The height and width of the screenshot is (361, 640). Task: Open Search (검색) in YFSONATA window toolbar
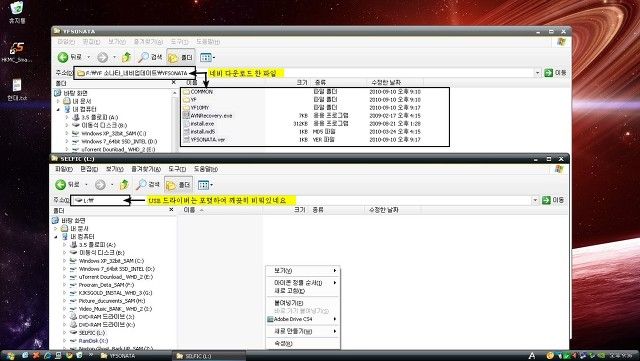pos(150,57)
